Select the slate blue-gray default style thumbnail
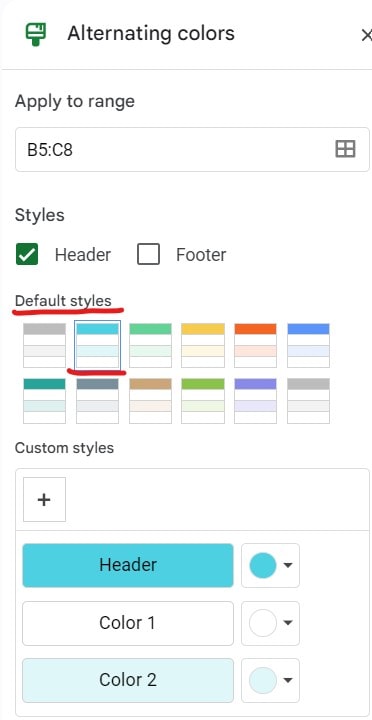372x720 pixels. pos(97,400)
